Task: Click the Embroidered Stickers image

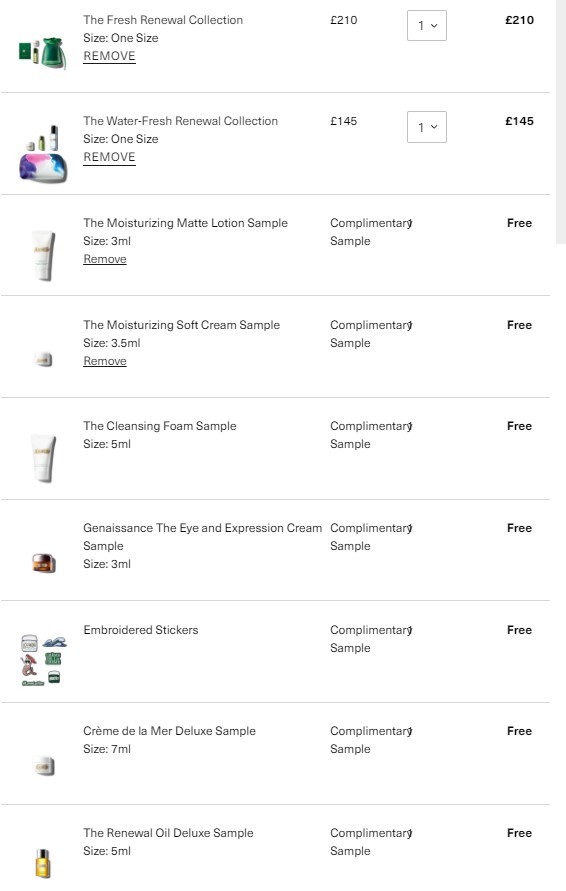Action: (x=43, y=660)
